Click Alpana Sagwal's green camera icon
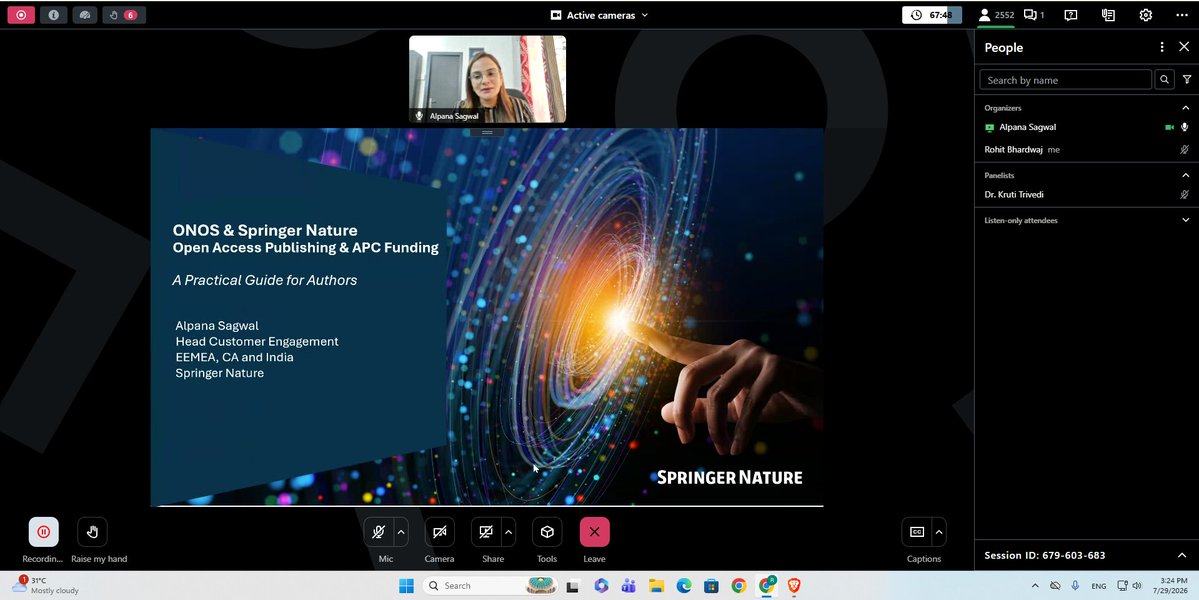 1169,127
